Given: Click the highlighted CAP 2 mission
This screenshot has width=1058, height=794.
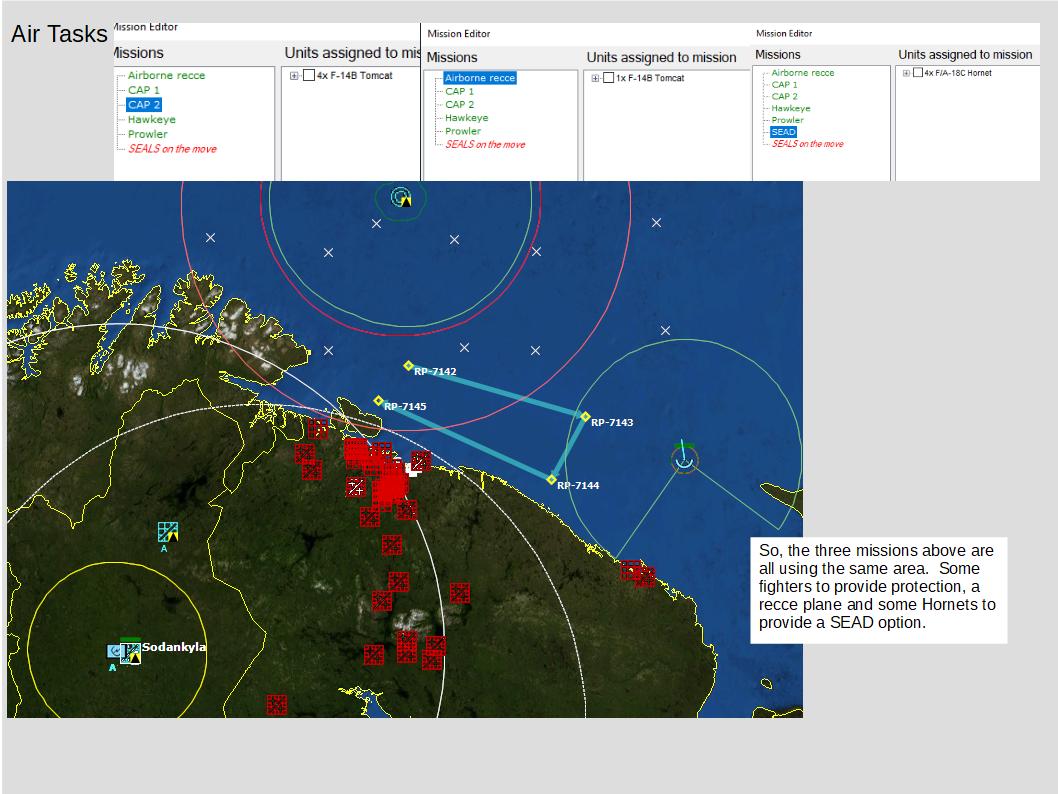Looking at the screenshot, I should point(144,105).
